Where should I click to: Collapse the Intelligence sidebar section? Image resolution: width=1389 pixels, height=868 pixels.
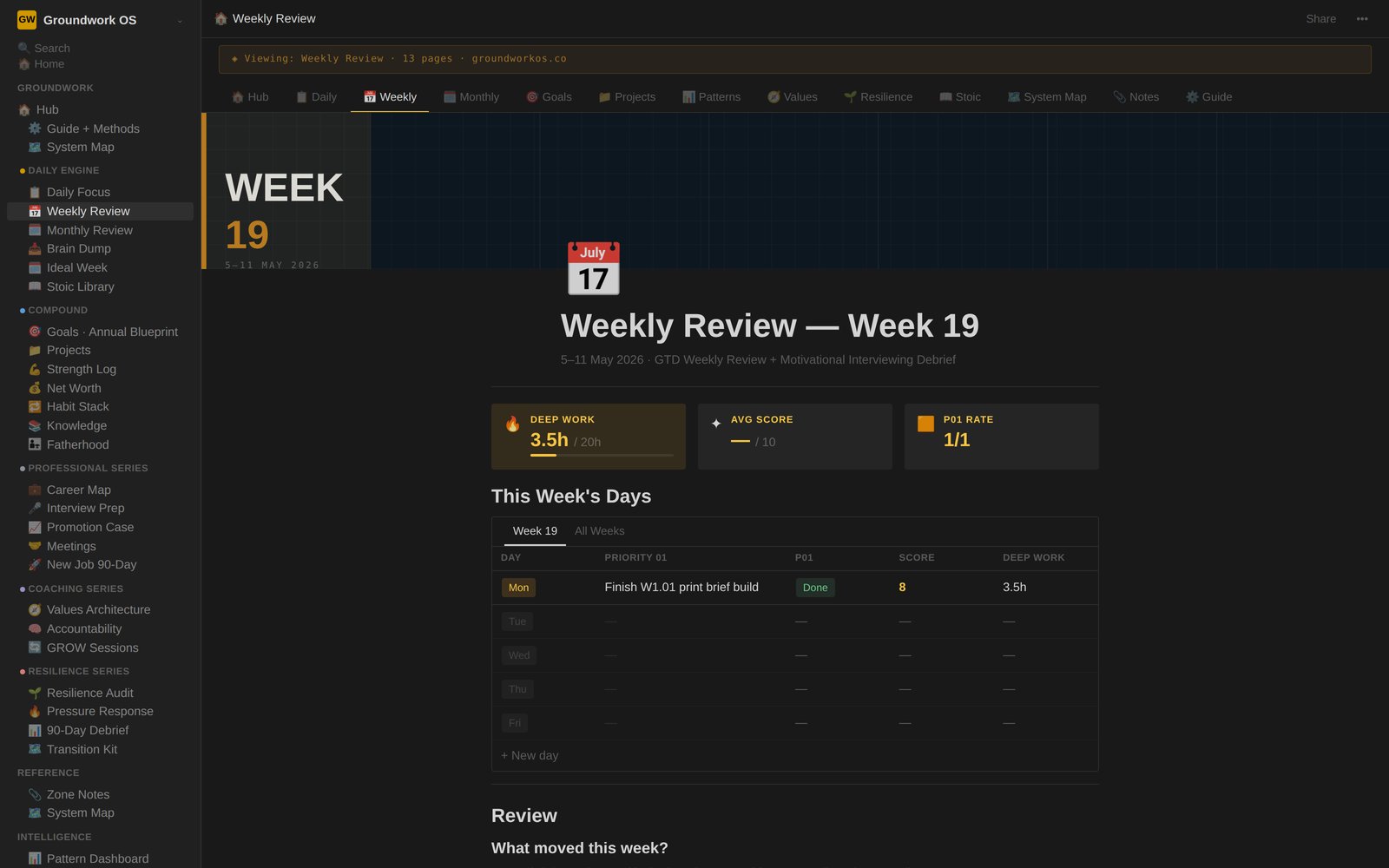[55, 837]
